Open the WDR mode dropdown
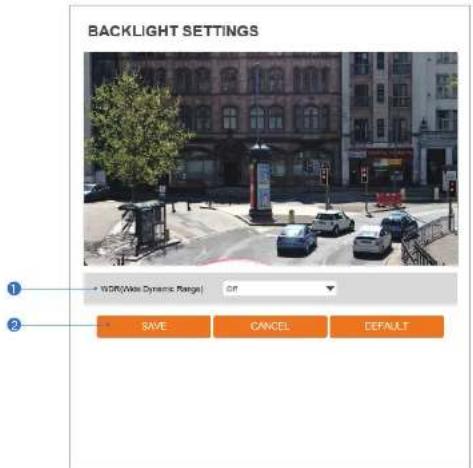The image size is (473, 468). [x=279, y=289]
